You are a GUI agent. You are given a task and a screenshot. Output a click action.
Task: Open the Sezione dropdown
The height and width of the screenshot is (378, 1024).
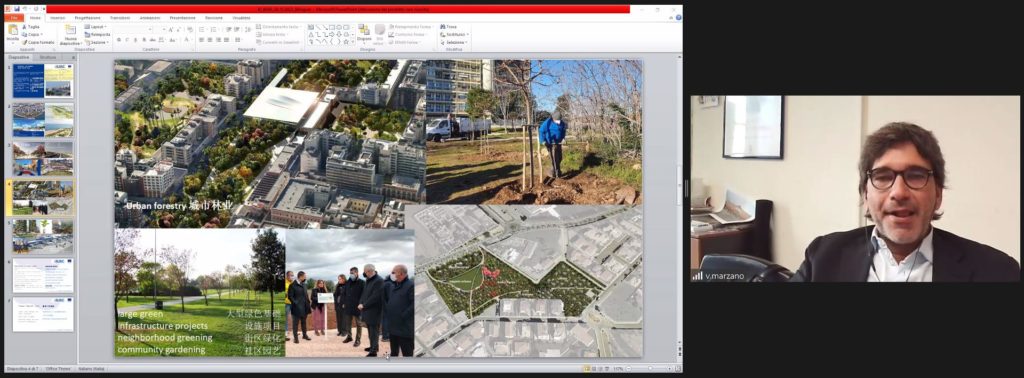(97, 42)
